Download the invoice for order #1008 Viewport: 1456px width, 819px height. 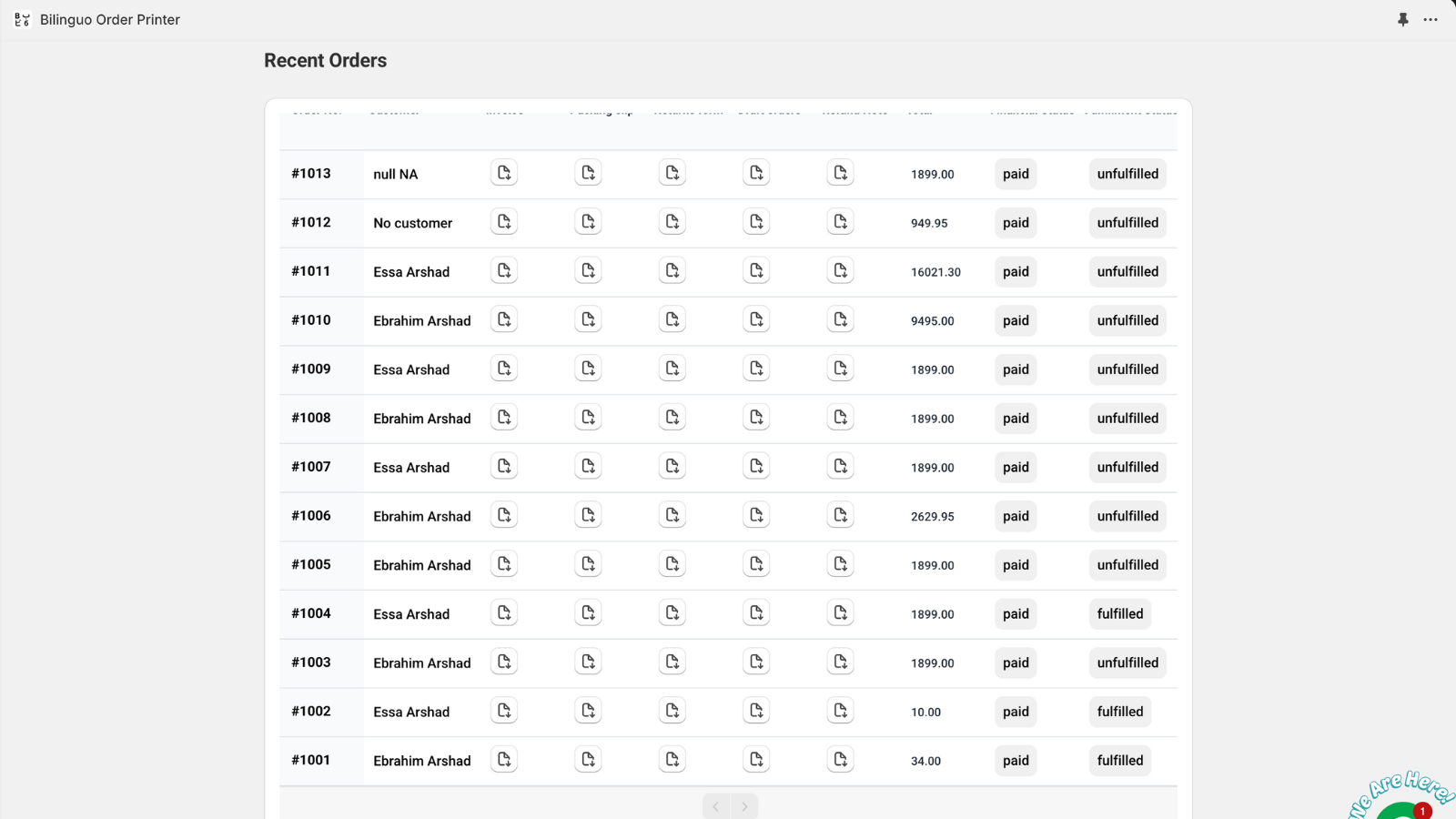[504, 417]
